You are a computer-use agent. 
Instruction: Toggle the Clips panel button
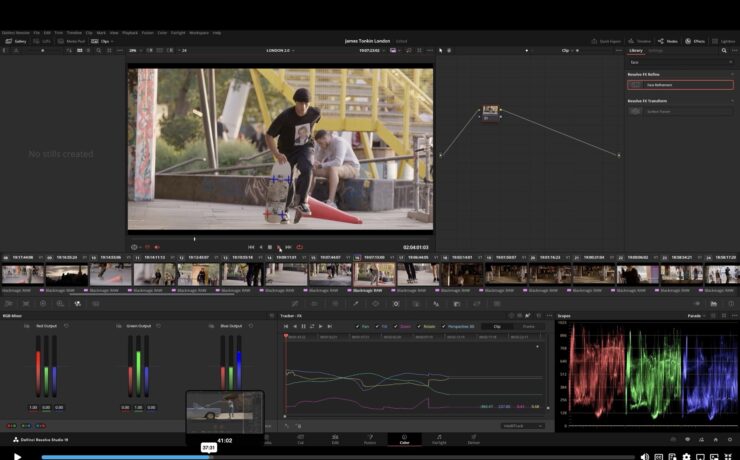pyautogui.click(x=101, y=42)
